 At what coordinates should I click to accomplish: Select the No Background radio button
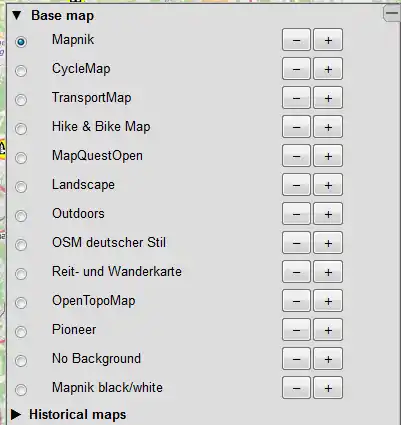click(x=21, y=361)
